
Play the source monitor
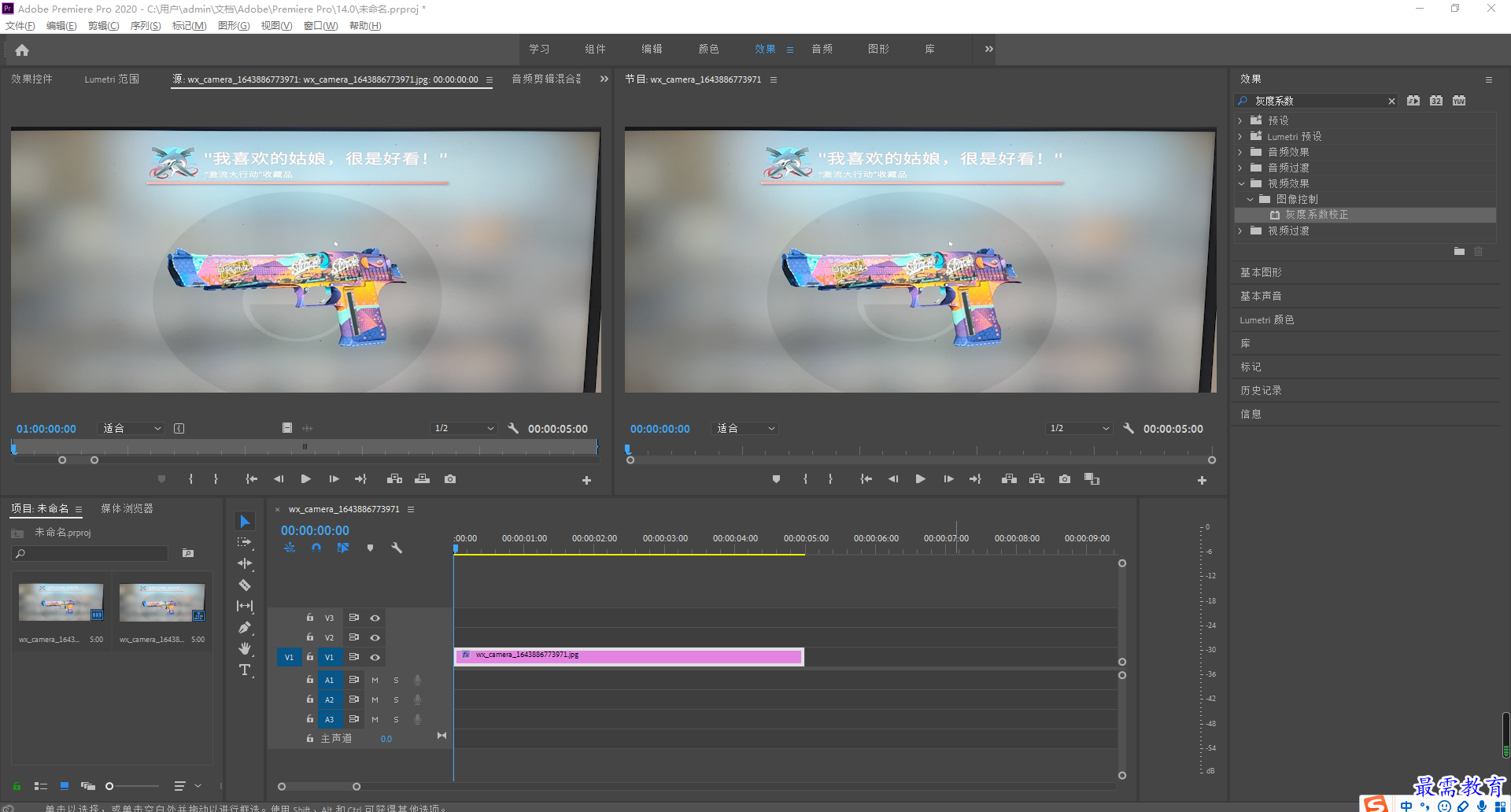[x=306, y=479]
